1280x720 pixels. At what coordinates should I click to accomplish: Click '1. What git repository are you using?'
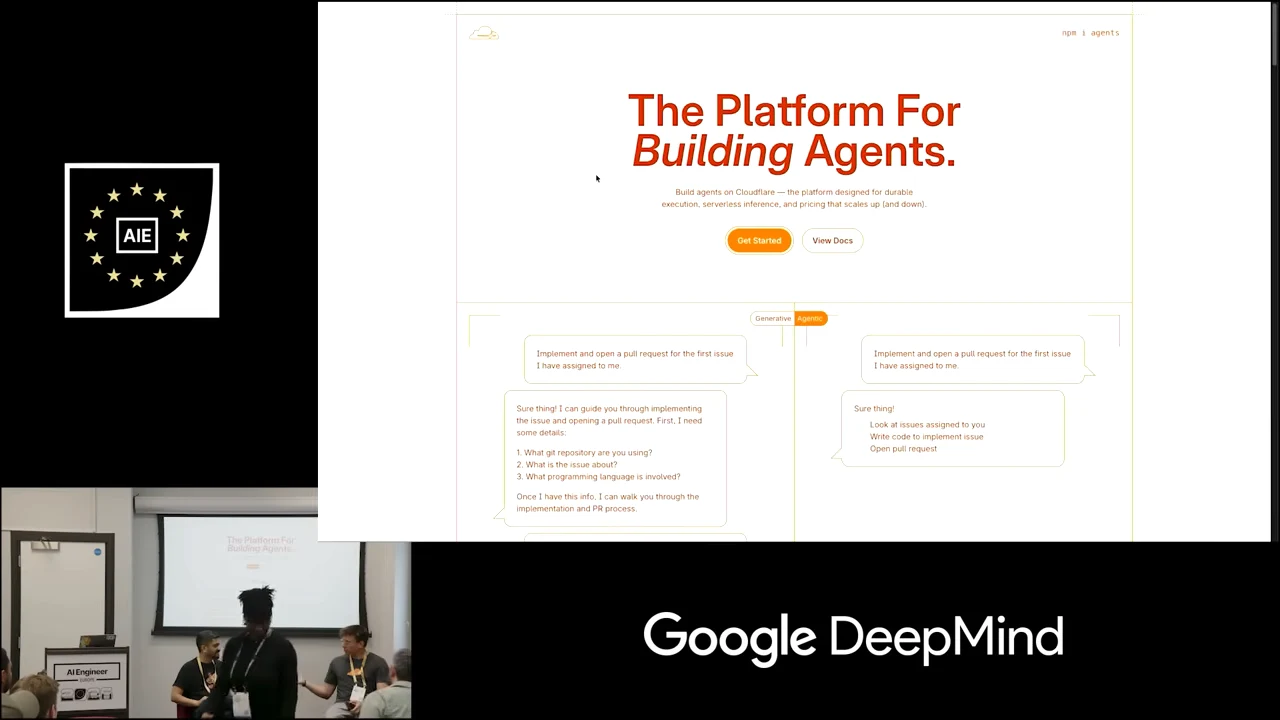tap(584, 452)
